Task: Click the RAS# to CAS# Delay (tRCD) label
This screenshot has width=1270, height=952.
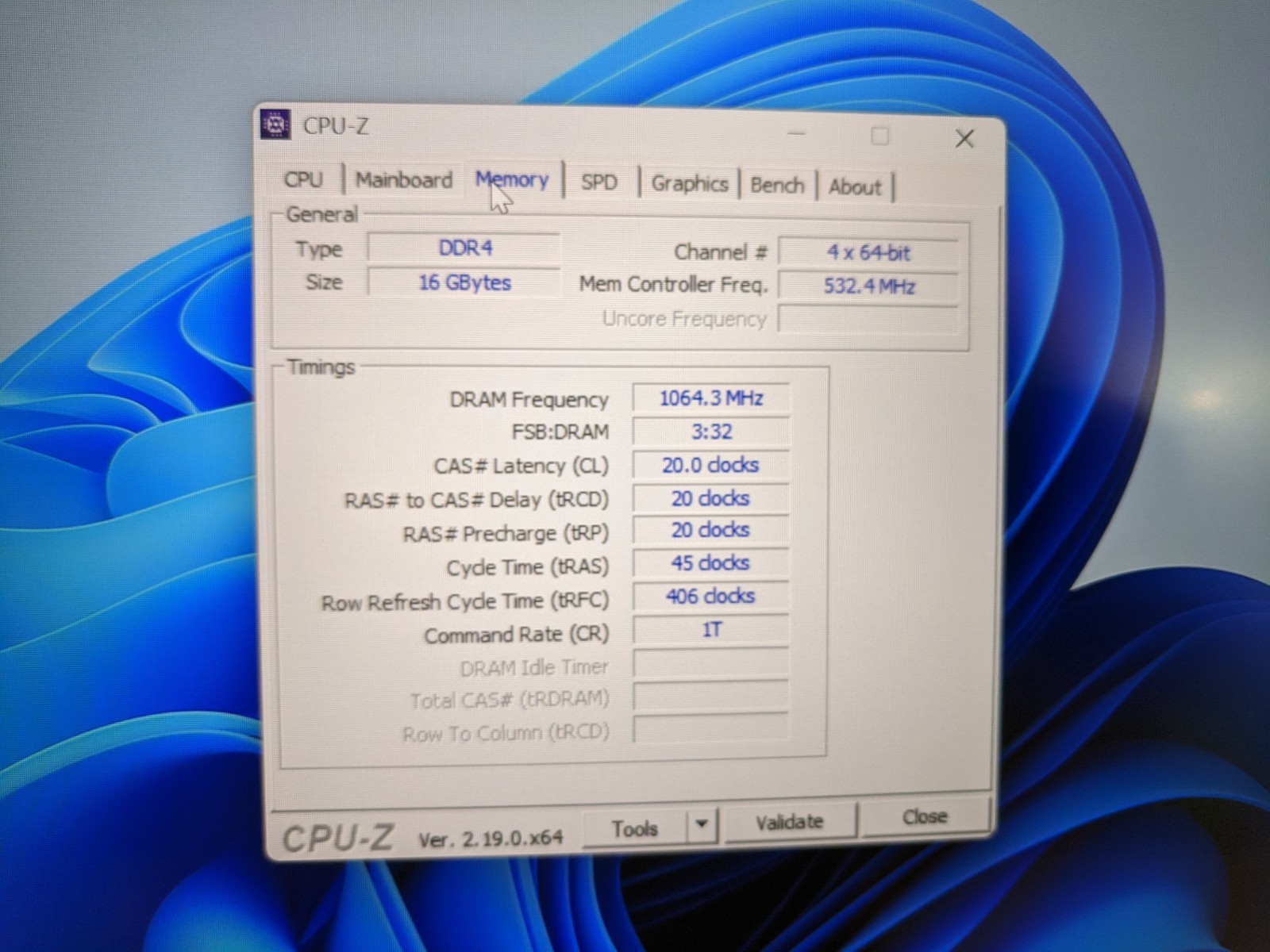Action: coord(476,501)
